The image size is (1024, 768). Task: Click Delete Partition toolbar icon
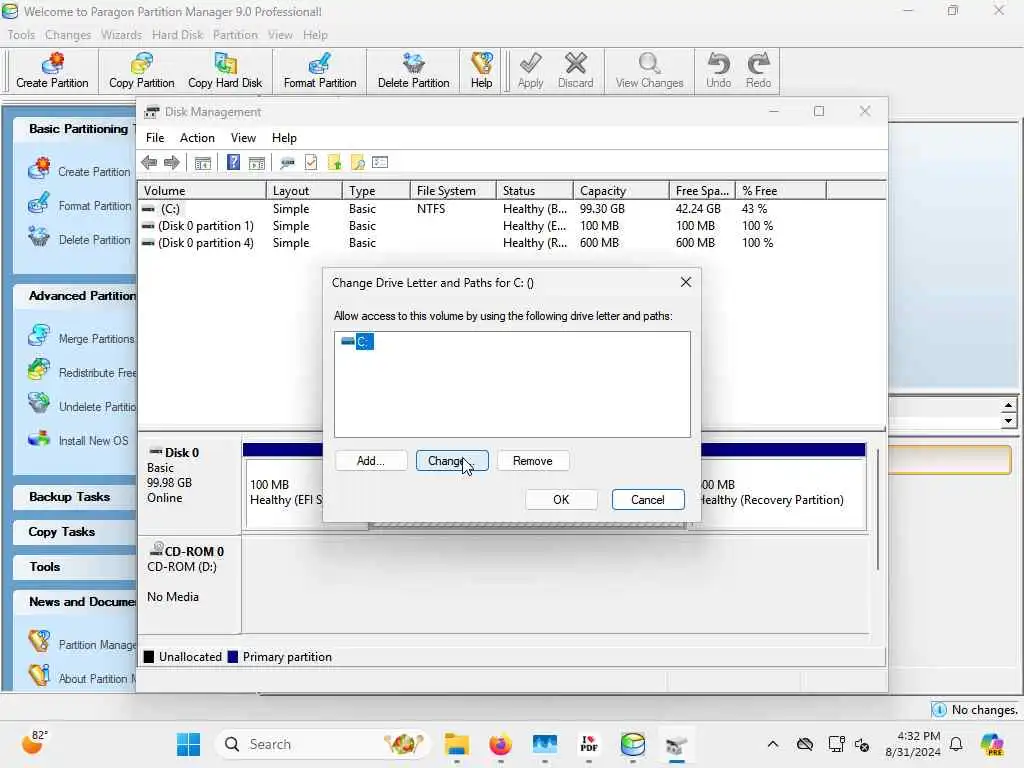[x=413, y=71]
